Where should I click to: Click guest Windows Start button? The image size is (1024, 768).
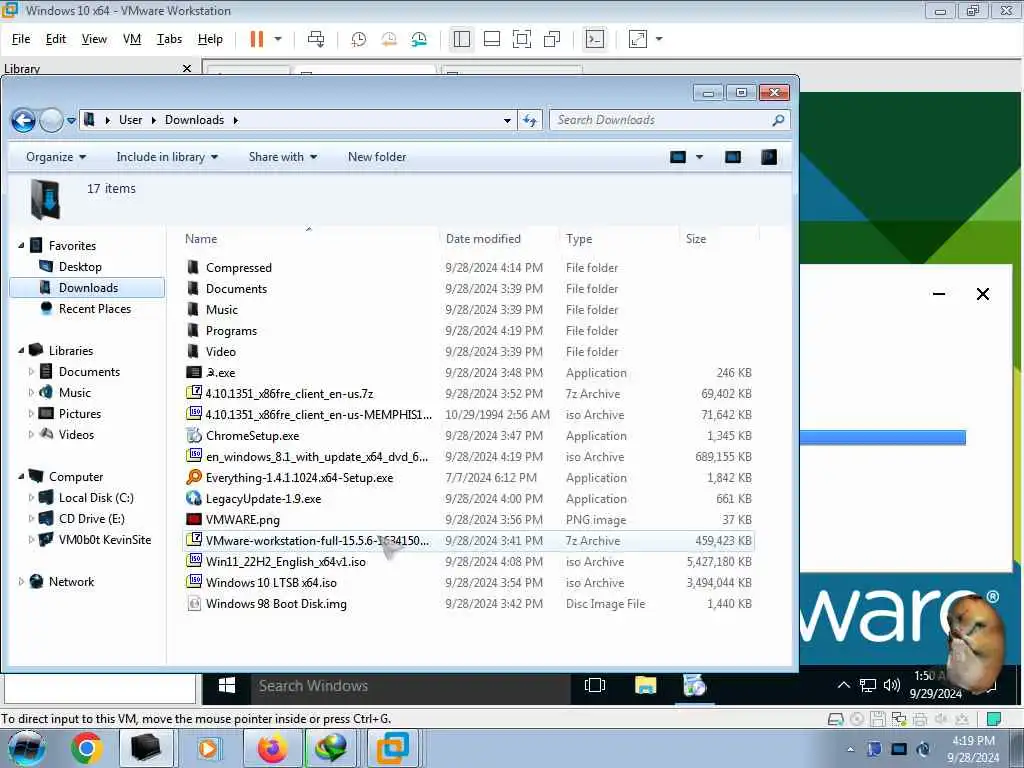pyautogui.click(x=227, y=685)
